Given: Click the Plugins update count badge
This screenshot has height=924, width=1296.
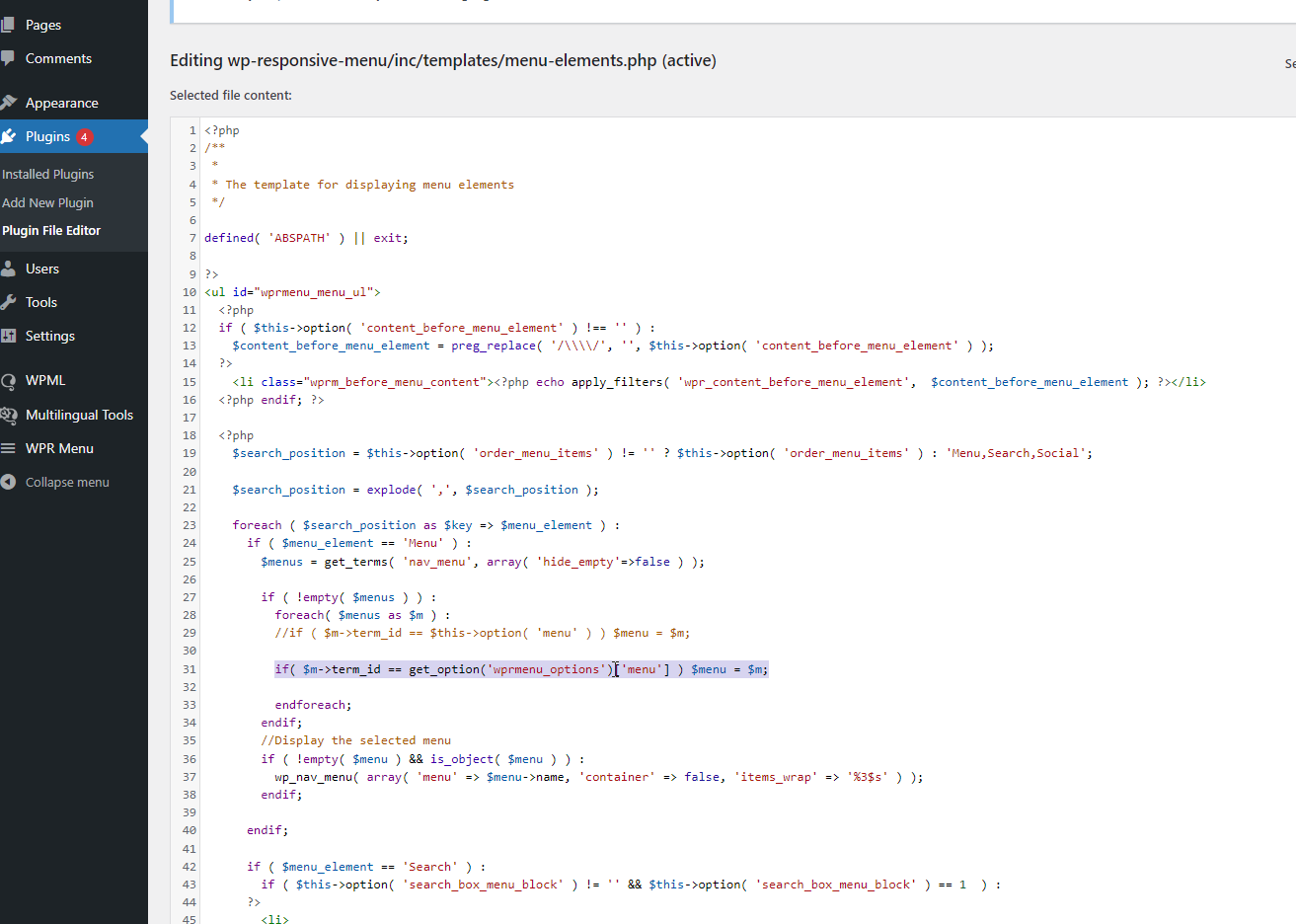Looking at the screenshot, I should tap(85, 137).
